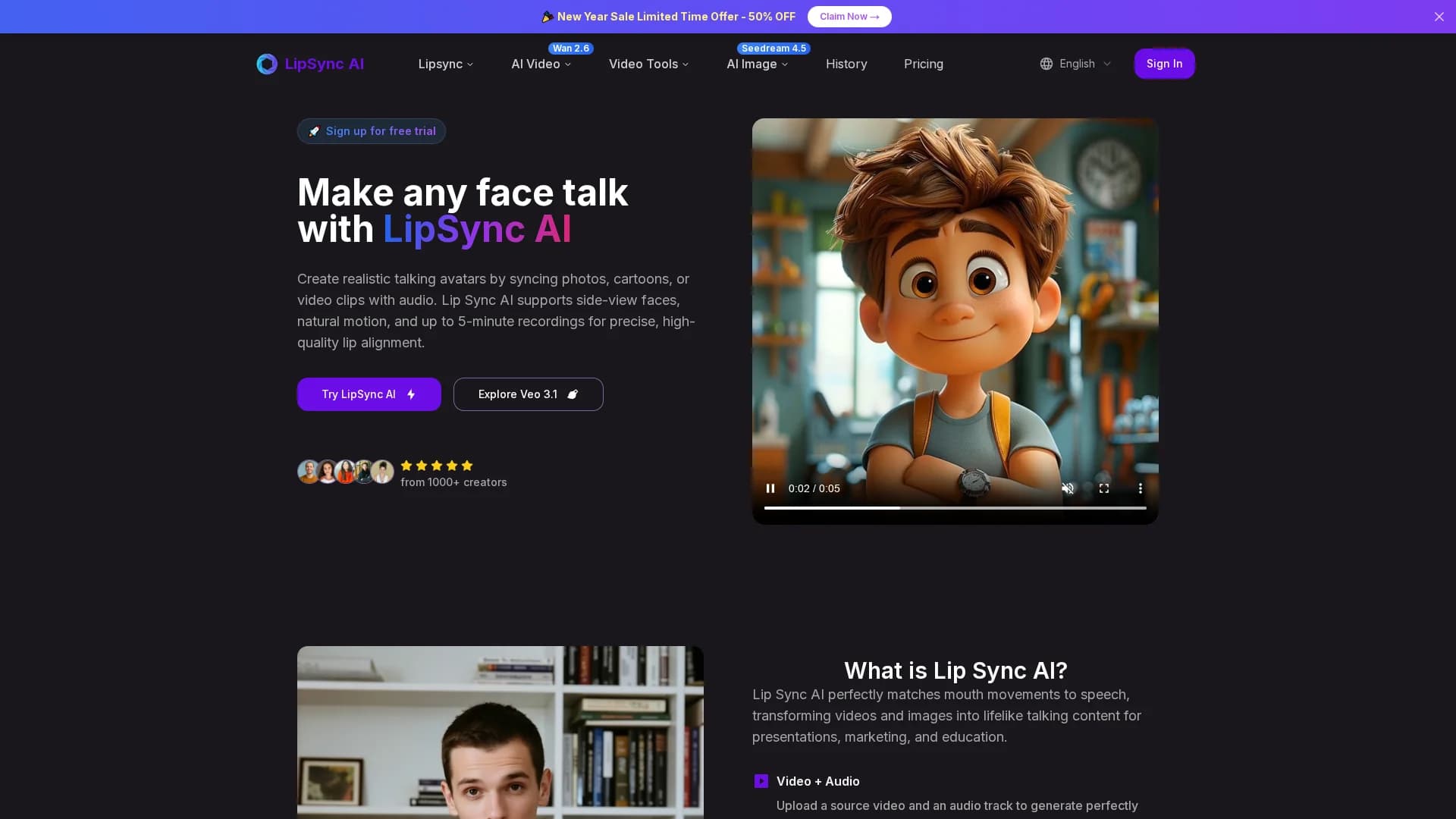Open the English language selector chevron

pyautogui.click(x=1106, y=64)
